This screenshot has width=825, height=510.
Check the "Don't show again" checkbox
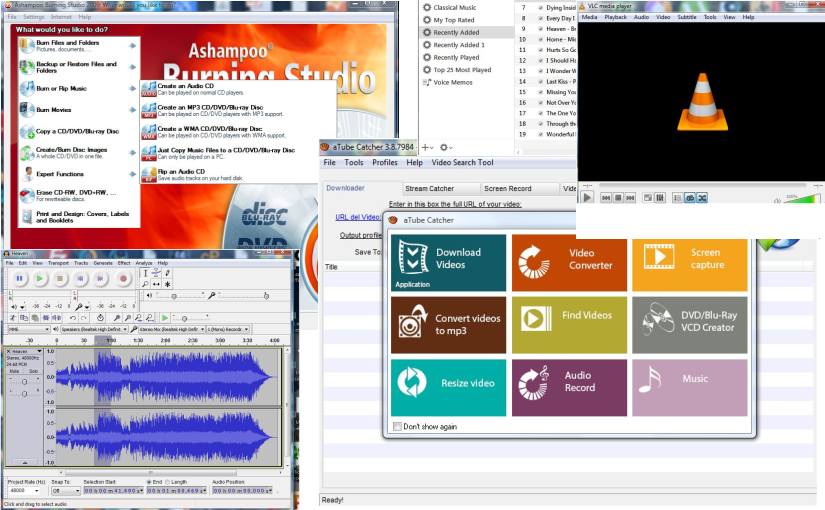pyautogui.click(x=397, y=426)
